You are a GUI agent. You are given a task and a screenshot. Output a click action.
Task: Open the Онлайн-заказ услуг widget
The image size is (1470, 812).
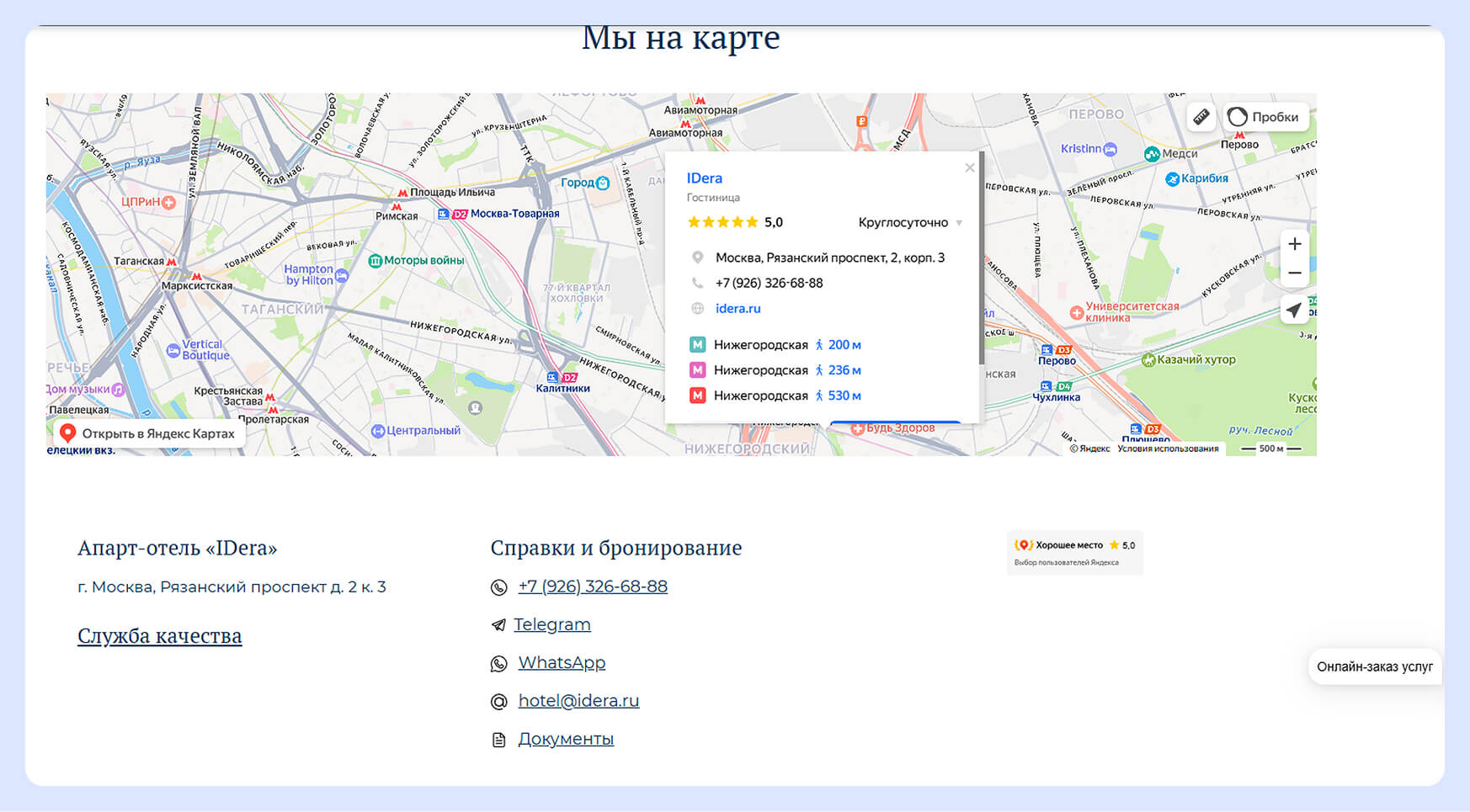1374,667
